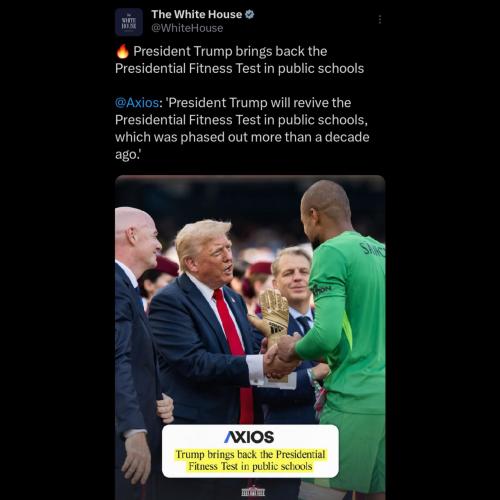
Task: Click the fire emoji in the post
Action: click(122, 51)
